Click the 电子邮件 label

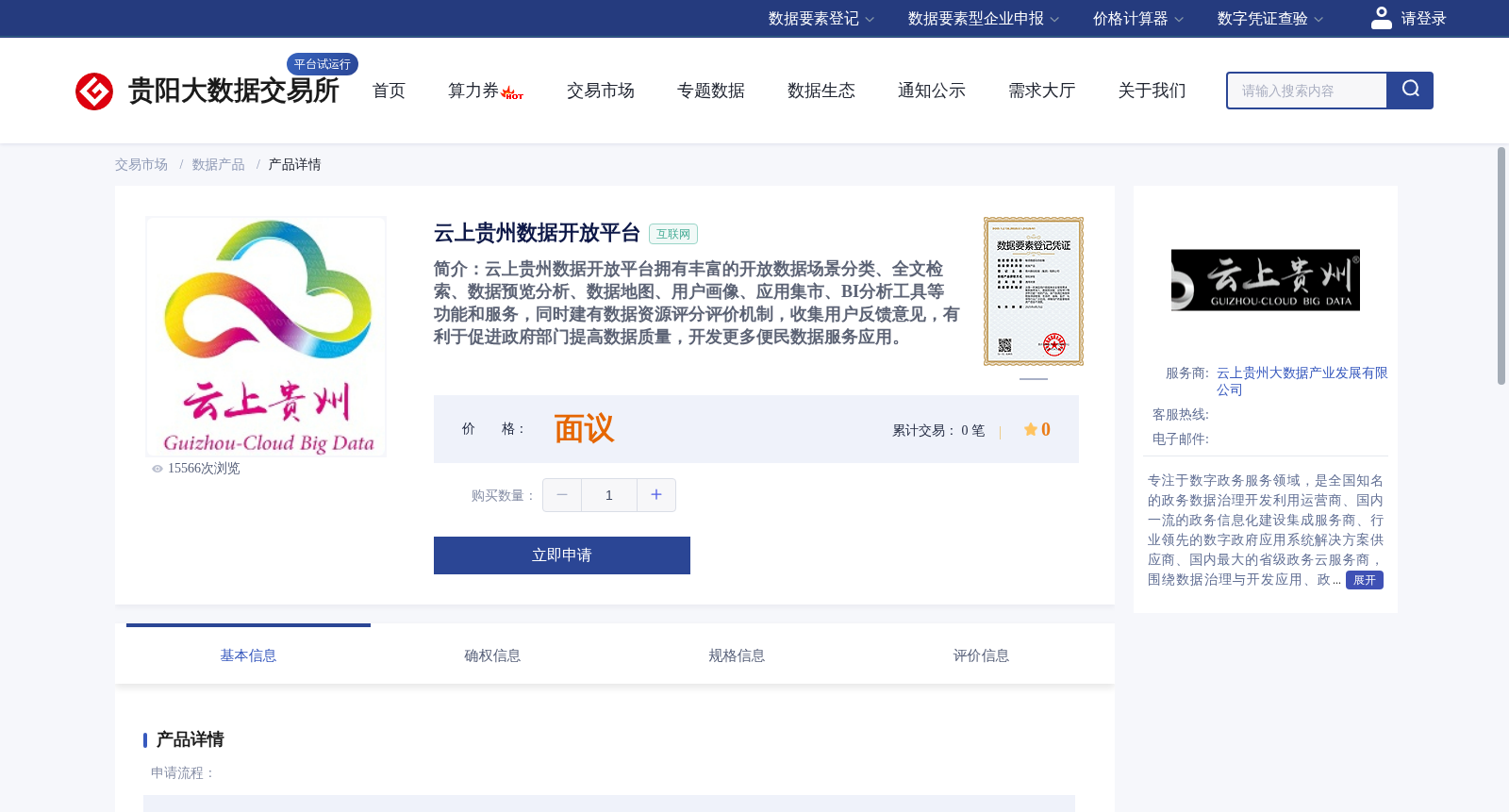tap(1180, 439)
